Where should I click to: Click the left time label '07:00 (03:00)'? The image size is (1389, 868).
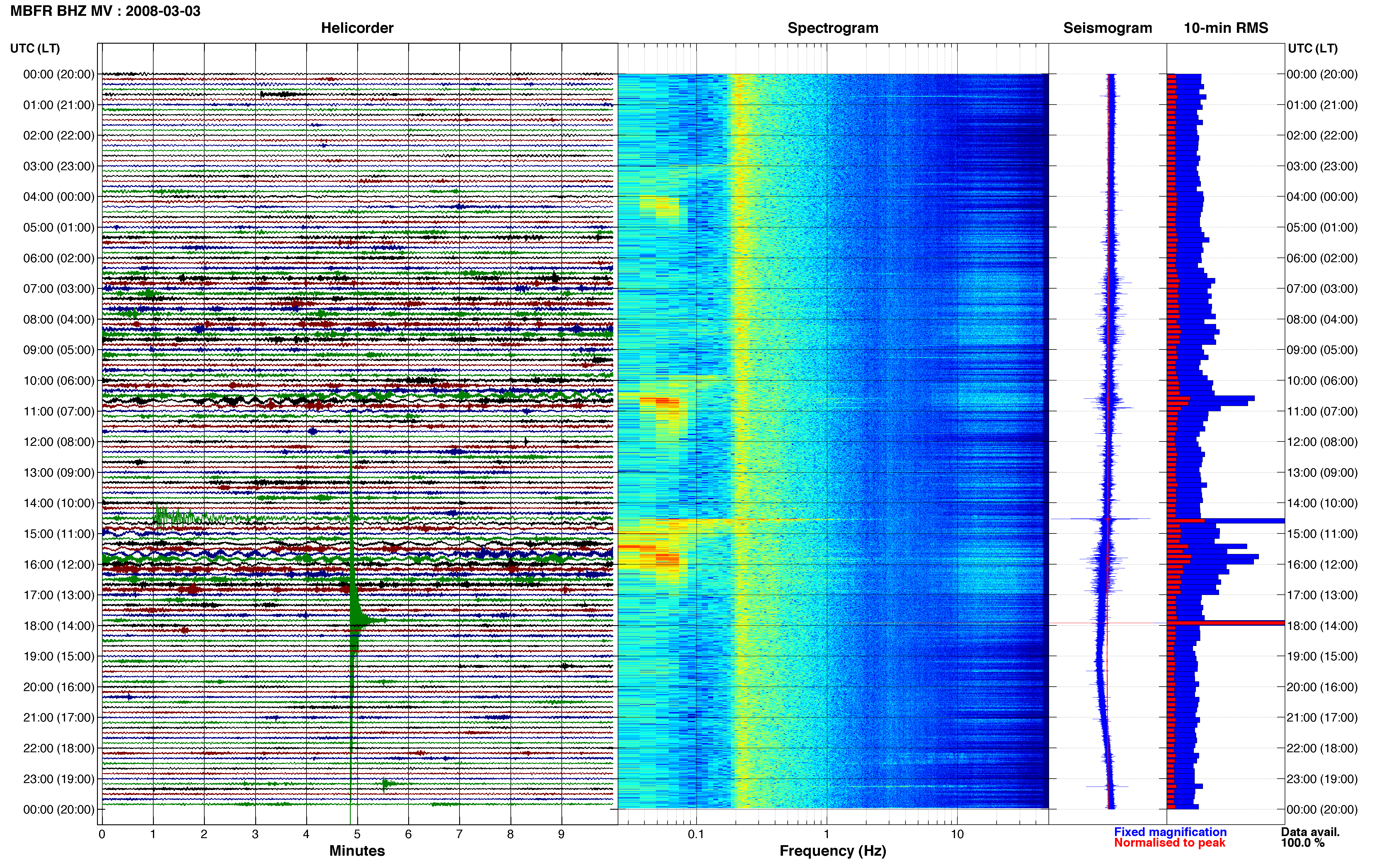pos(59,289)
